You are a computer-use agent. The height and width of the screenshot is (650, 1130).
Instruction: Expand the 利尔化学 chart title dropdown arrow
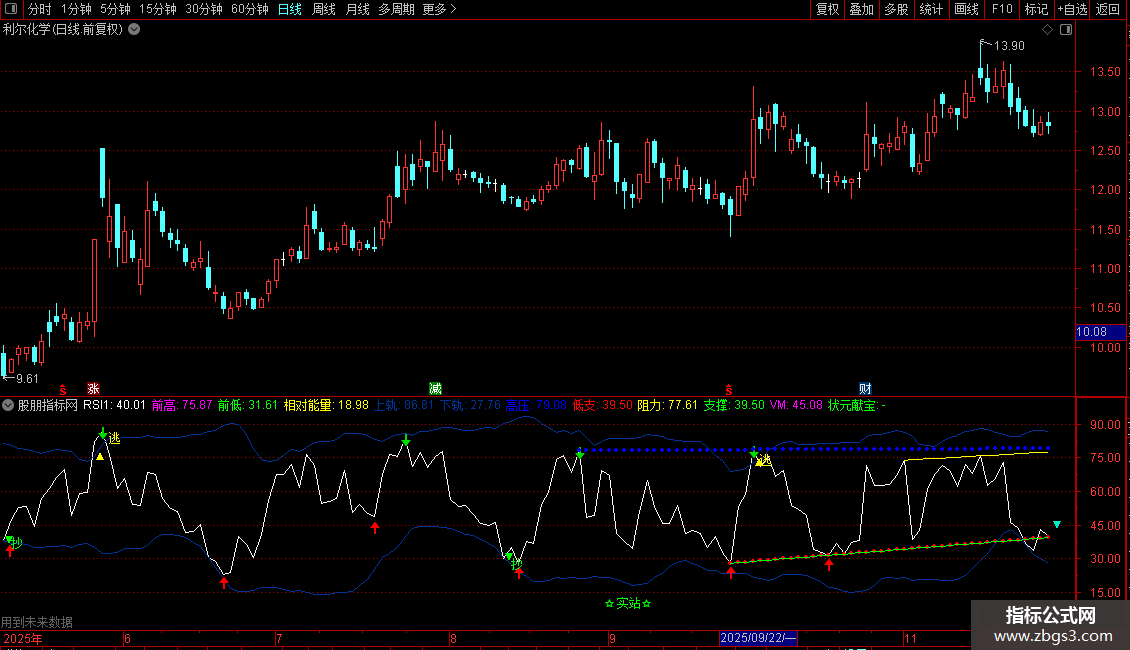[134, 29]
